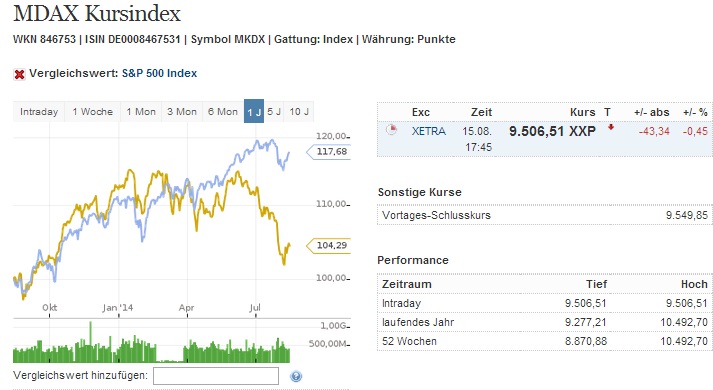The height and width of the screenshot is (390, 713).
Task: Click the +/- abs column header
Action: [x=652, y=112]
